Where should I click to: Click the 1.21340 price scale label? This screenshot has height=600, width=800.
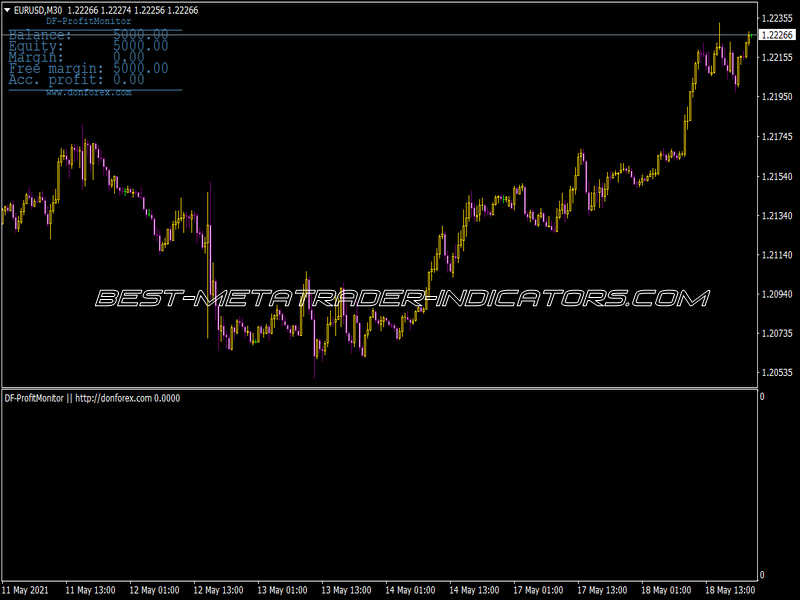click(x=777, y=216)
